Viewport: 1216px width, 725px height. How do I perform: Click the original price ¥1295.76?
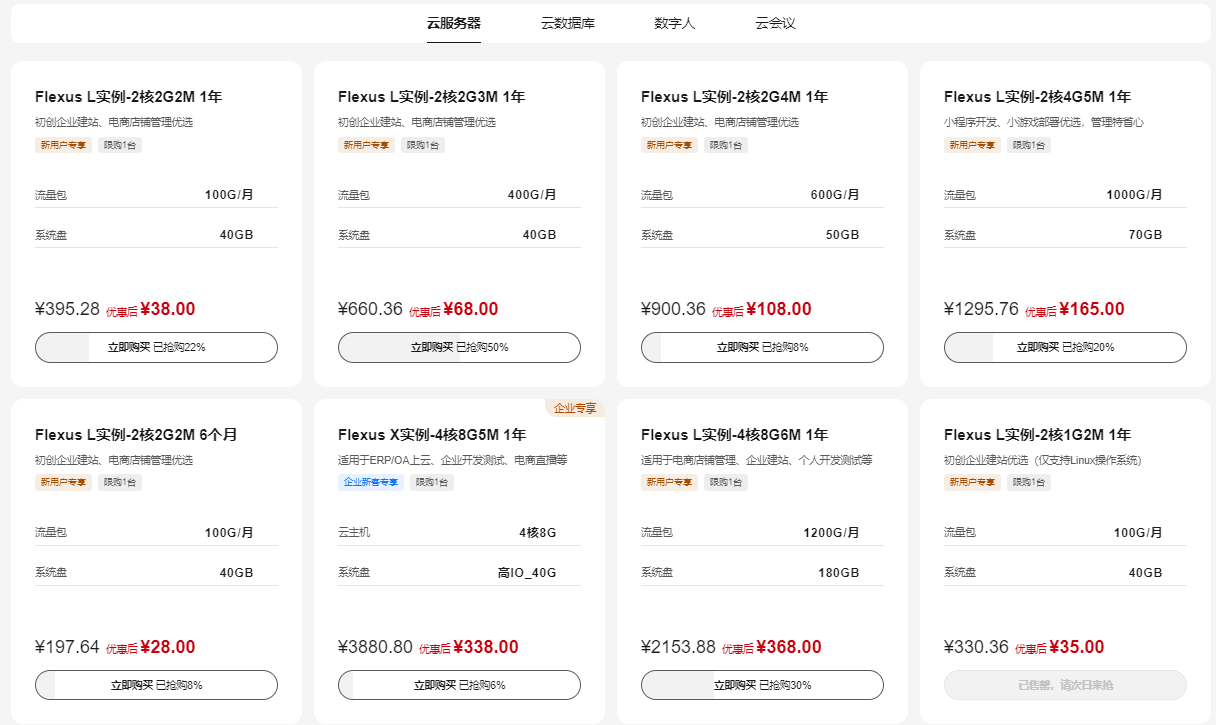(981, 309)
